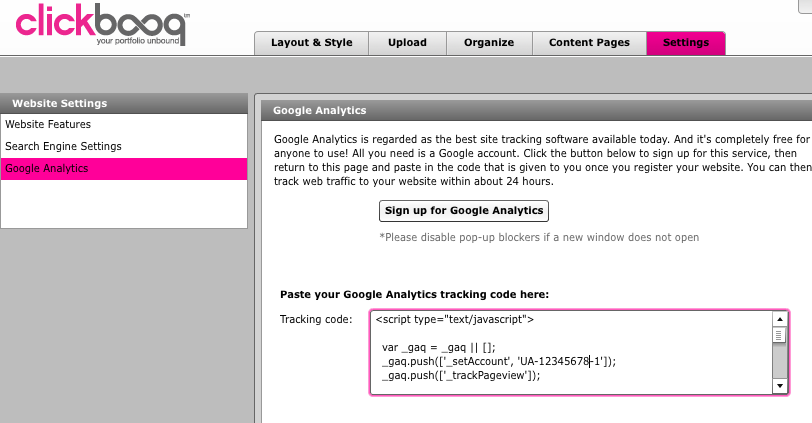Click the Website Settings panel header
Image resolution: width=812 pixels, height=423 pixels.
tap(124, 104)
